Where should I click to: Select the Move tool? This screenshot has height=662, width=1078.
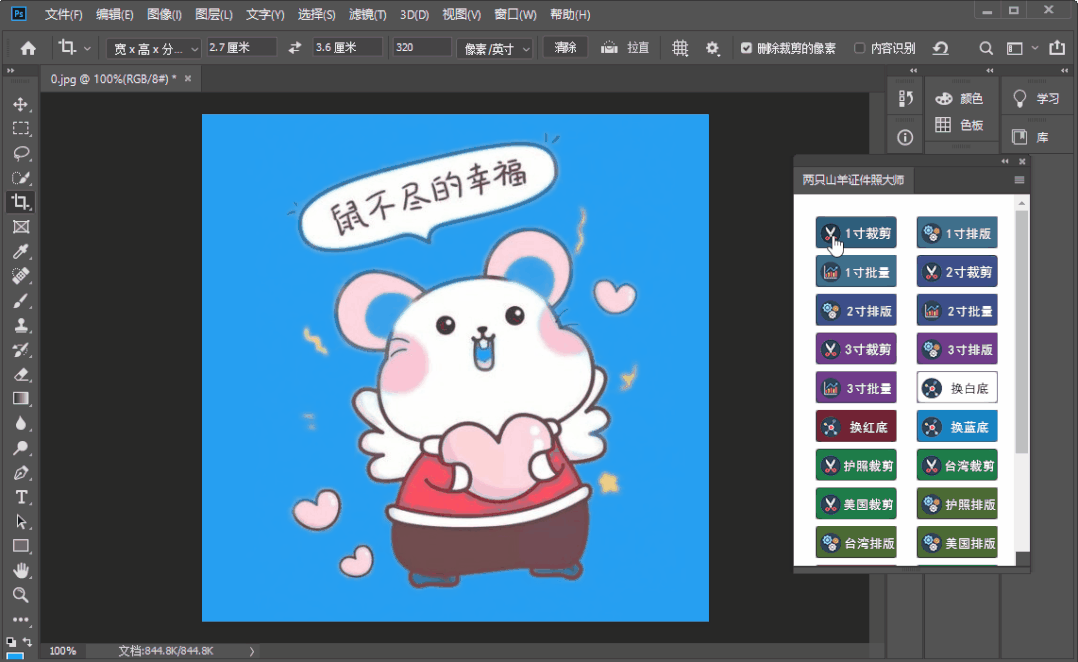point(21,104)
